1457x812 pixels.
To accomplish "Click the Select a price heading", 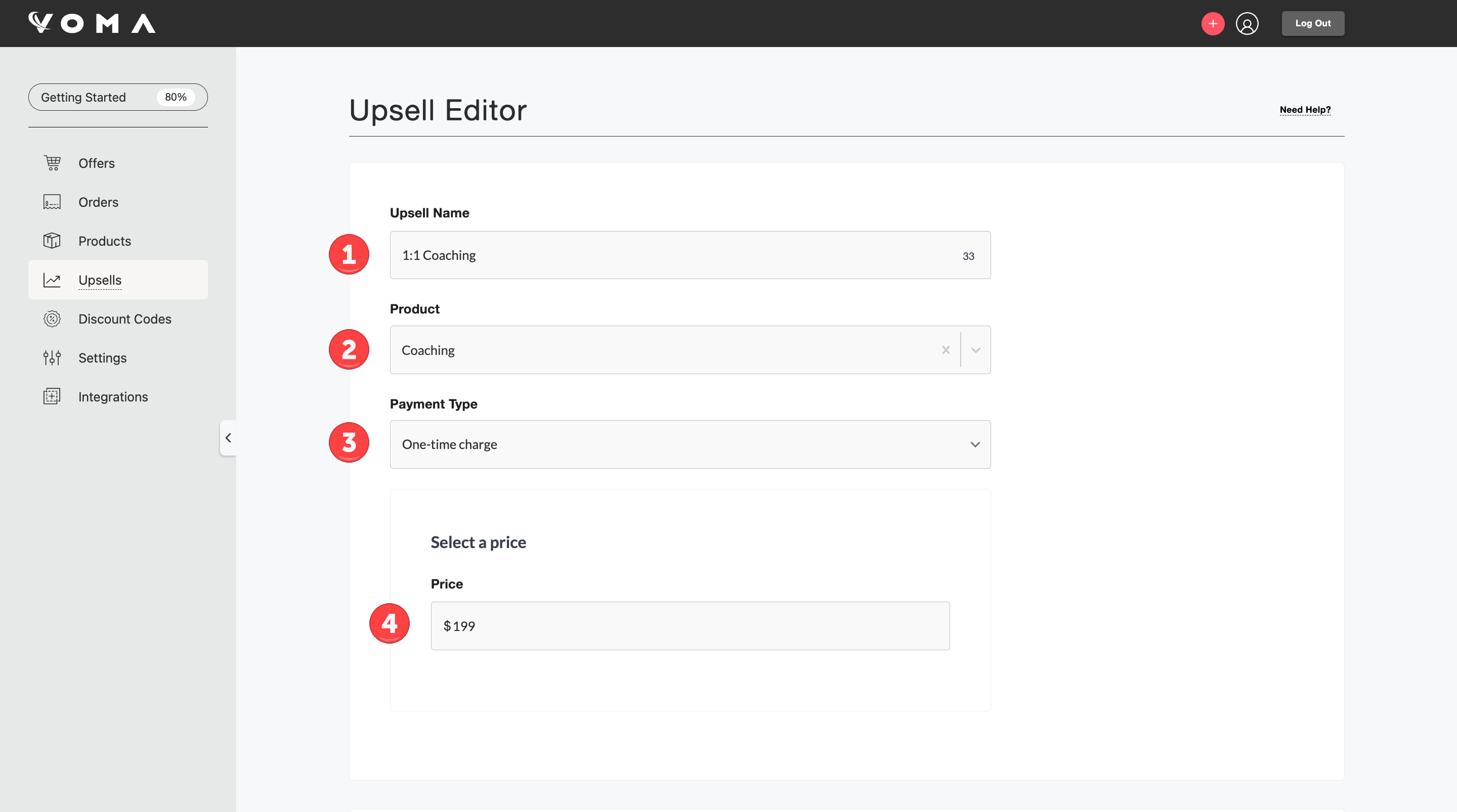I will tap(478, 543).
